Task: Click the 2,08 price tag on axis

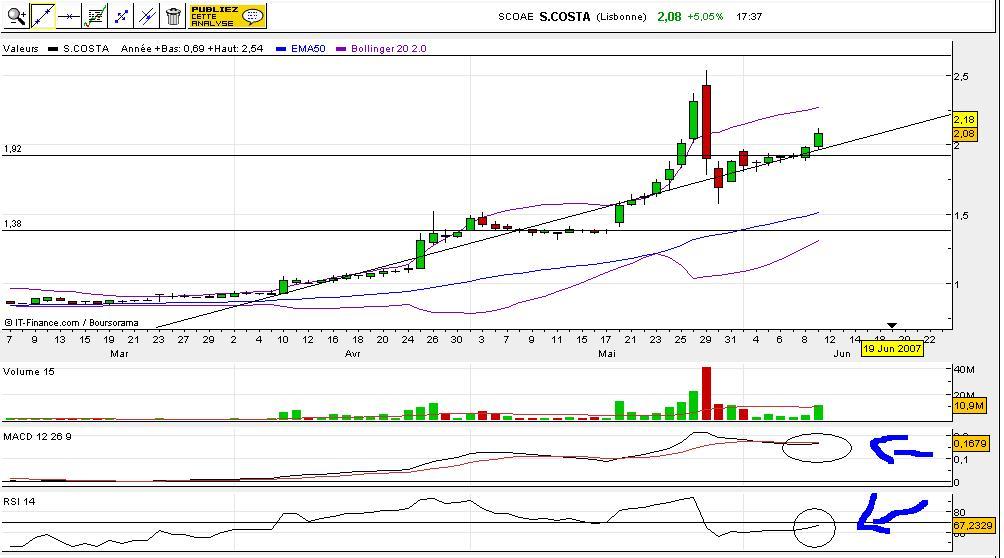Action: pos(964,134)
